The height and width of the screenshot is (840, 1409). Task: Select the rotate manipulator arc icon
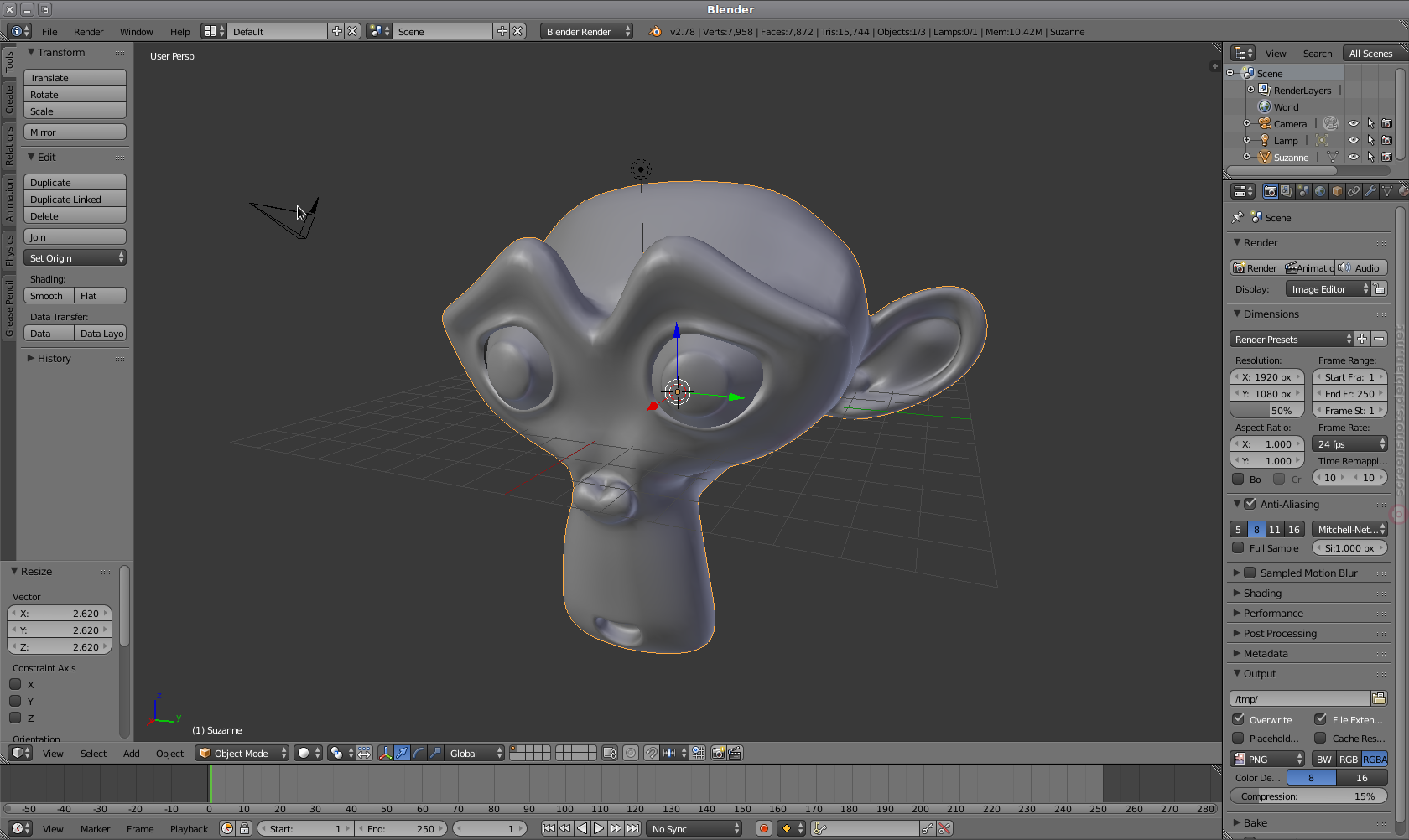419,753
